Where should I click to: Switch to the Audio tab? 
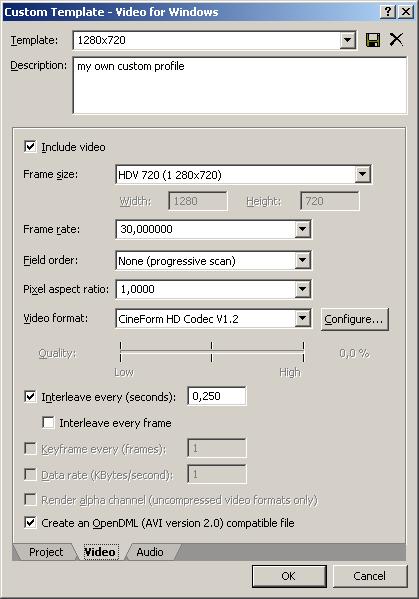point(150,552)
